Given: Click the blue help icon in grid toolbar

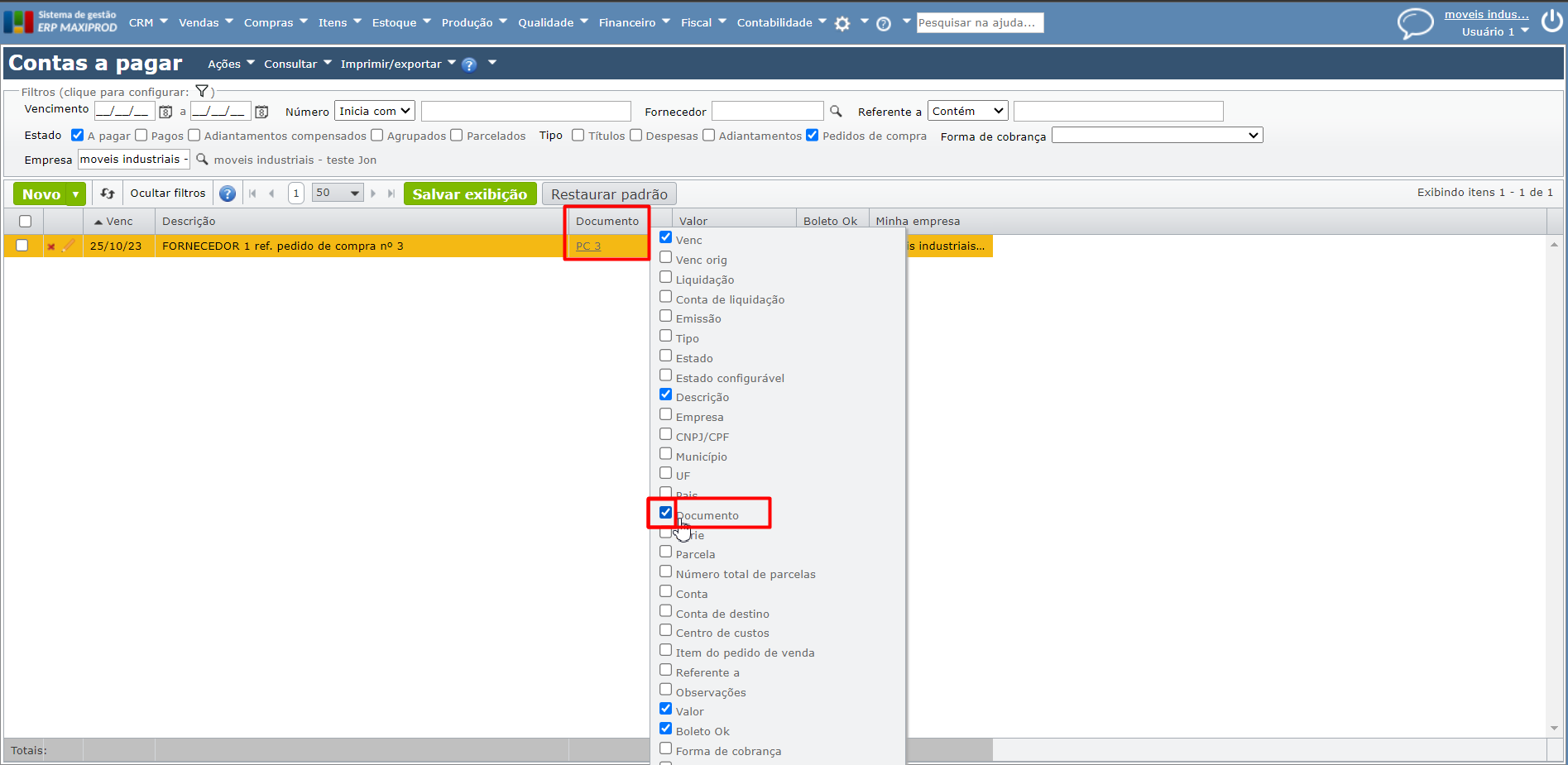Looking at the screenshot, I should coord(228,194).
